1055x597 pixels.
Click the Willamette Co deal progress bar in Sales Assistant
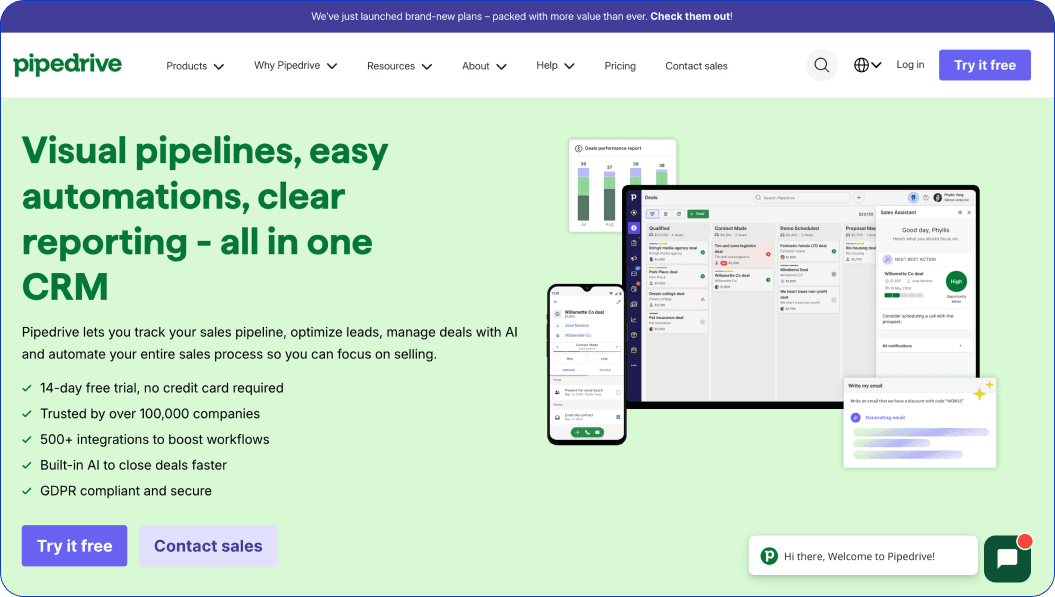coord(904,295)
